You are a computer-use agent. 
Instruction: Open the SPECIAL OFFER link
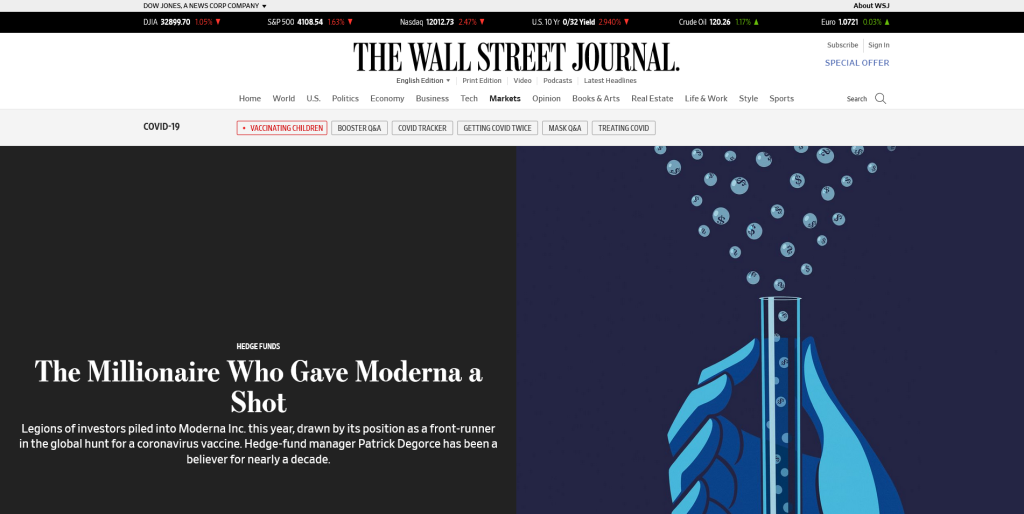[x=857, y=63]
